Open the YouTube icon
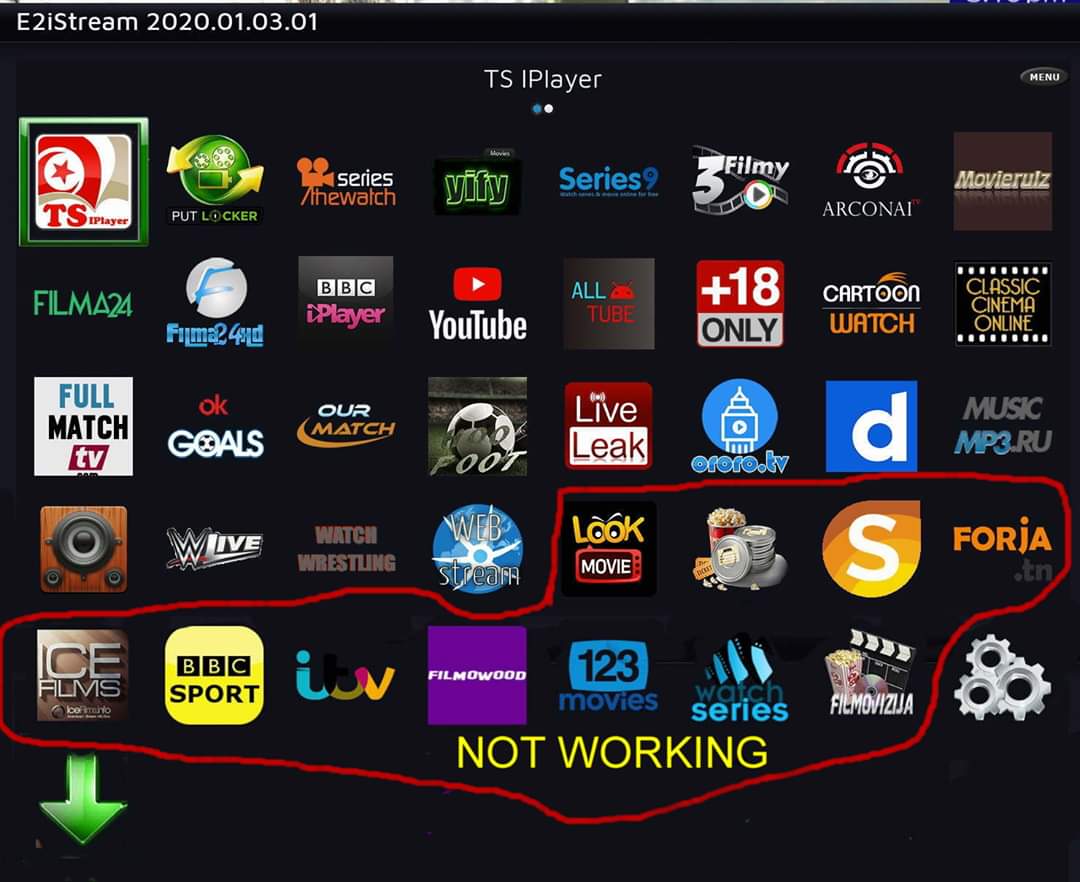The image size is (1080, 882). [477, 304]
